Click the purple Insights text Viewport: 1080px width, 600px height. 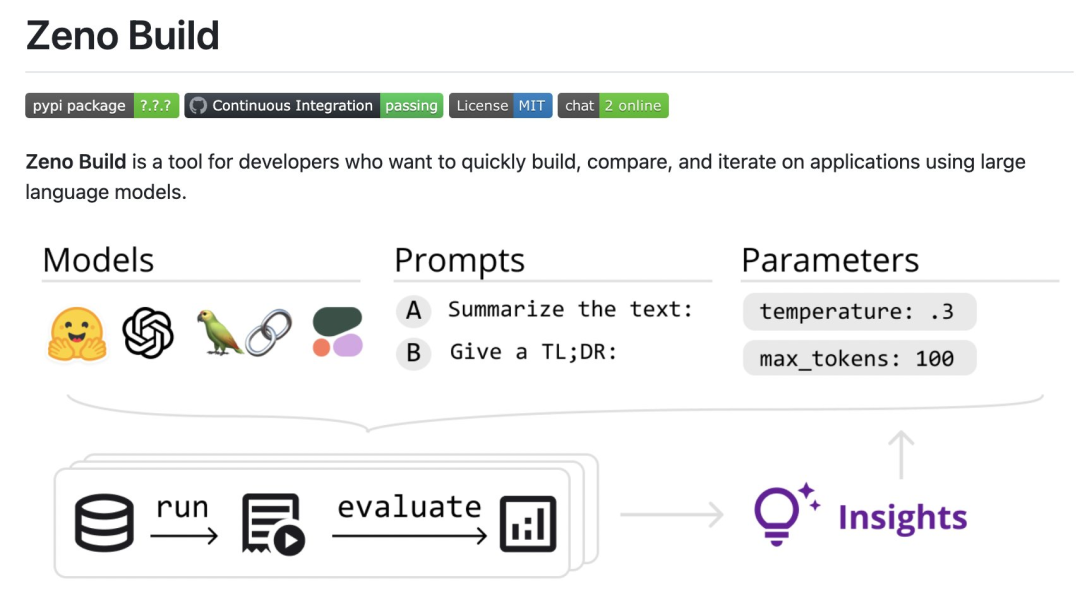click(x=902, y=518)
